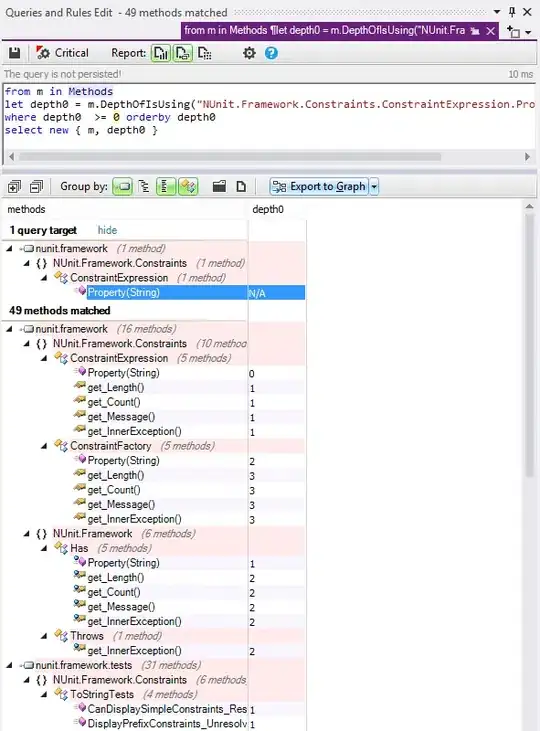Collapse the nunit.framework.tests assembly node
540x731 pixels.
9,665
